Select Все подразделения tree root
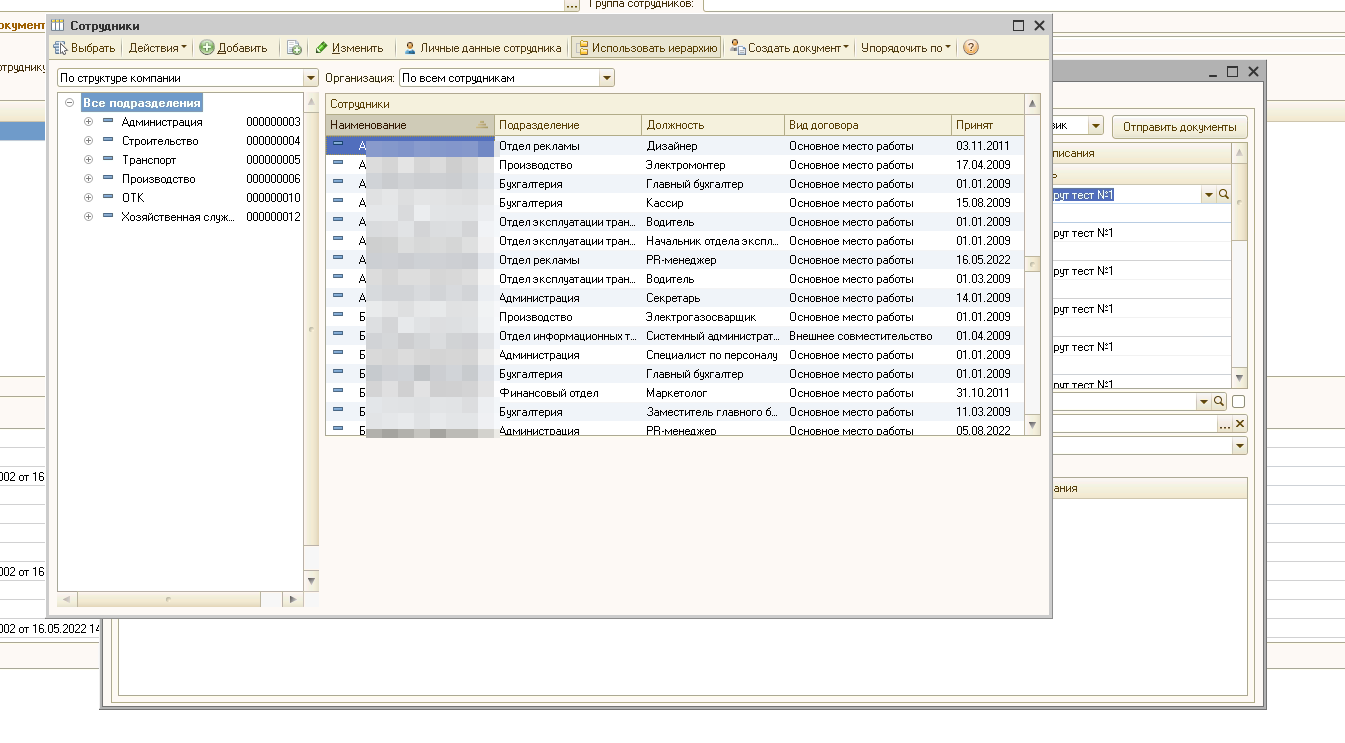The width and height of the screenshot is (1345, 743). coord(142,103)
